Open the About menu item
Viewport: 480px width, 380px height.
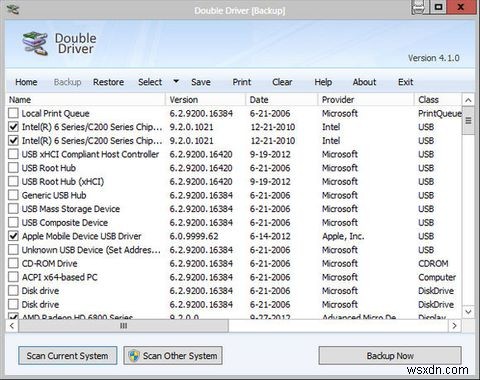[364, 82]
